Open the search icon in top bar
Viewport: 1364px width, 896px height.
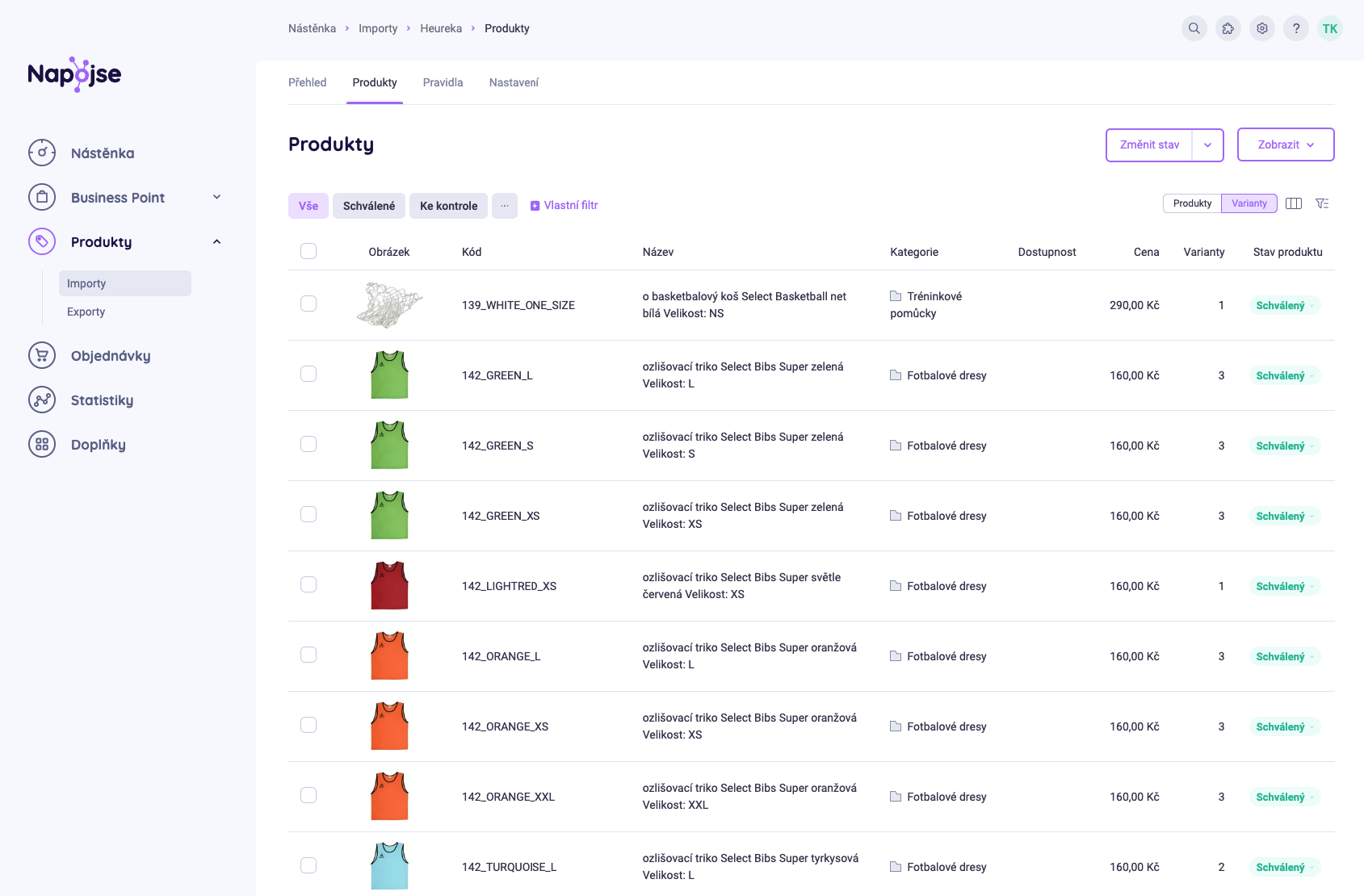1194,28
